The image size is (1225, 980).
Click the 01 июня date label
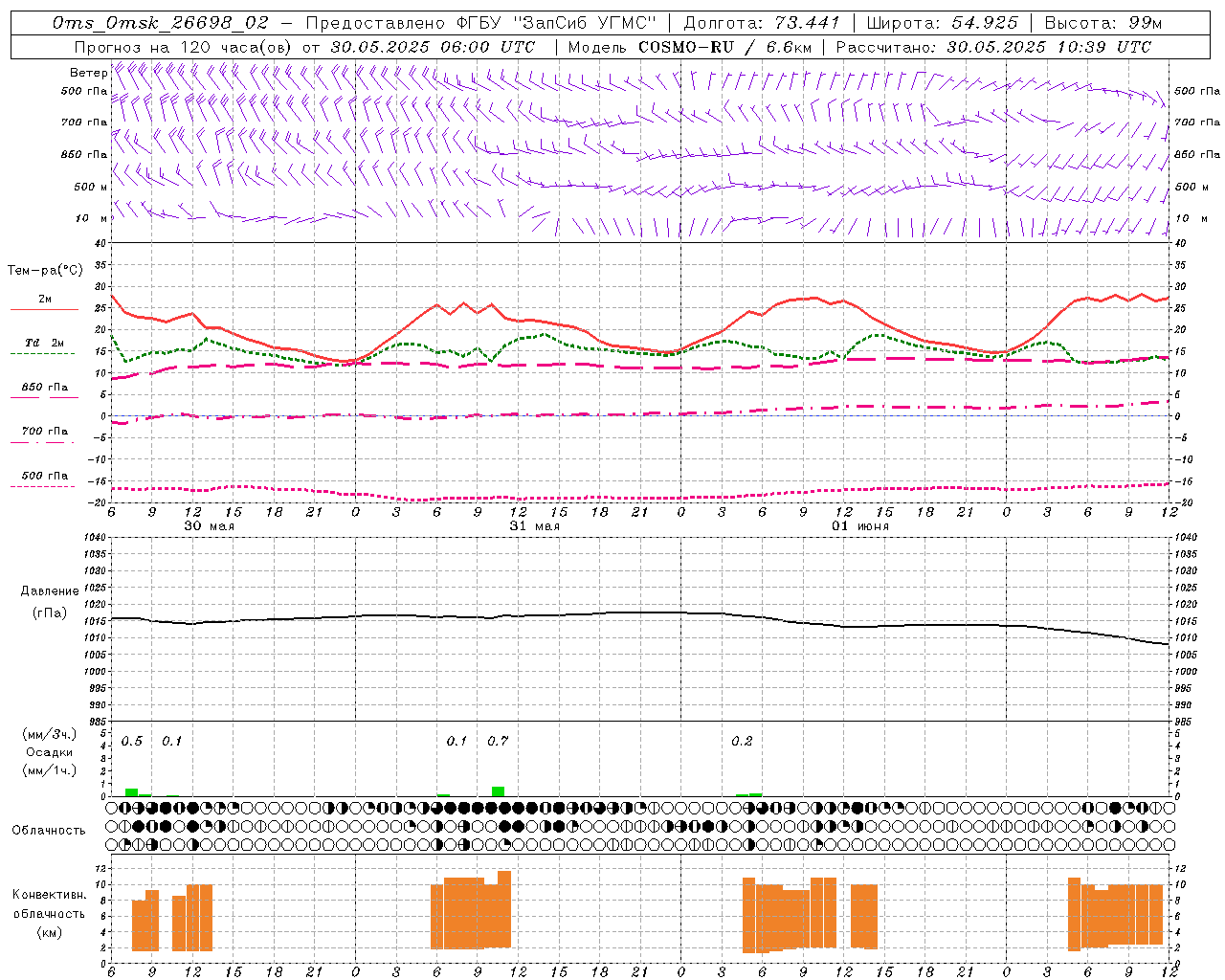click(x=859, y=526)
